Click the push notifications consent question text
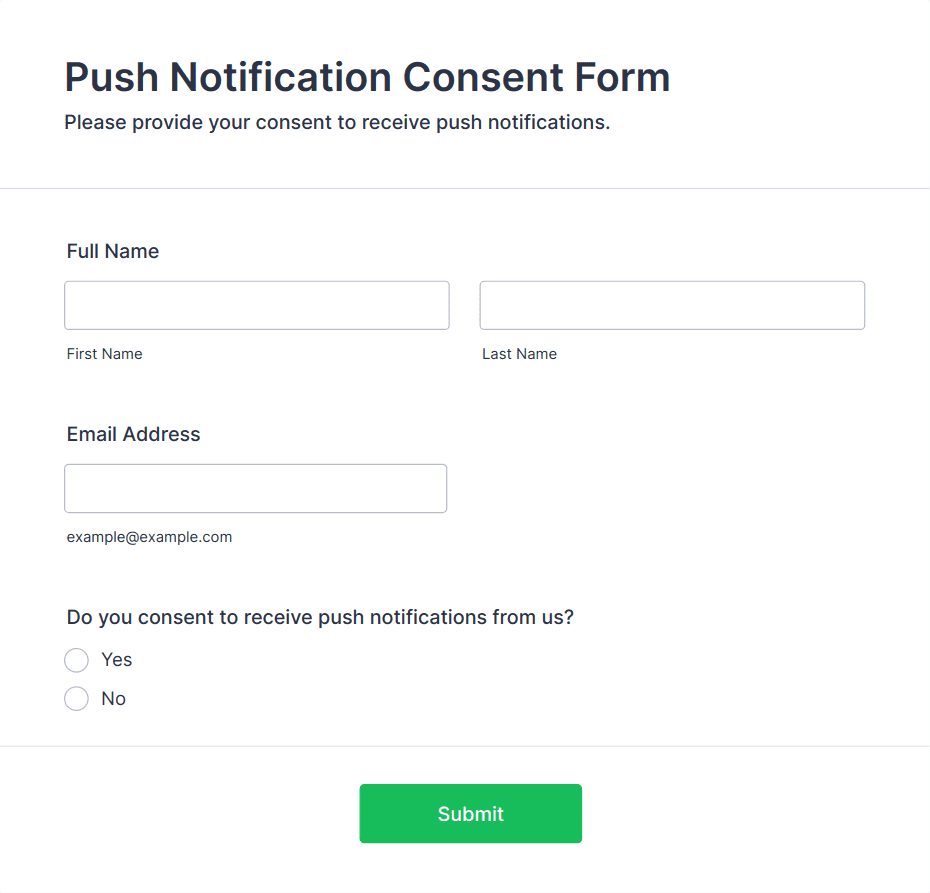The image size is (930, 893). (x=320, y=617)
